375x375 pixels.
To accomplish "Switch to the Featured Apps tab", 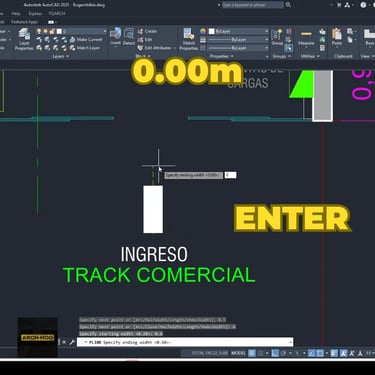I will [24, 22].
